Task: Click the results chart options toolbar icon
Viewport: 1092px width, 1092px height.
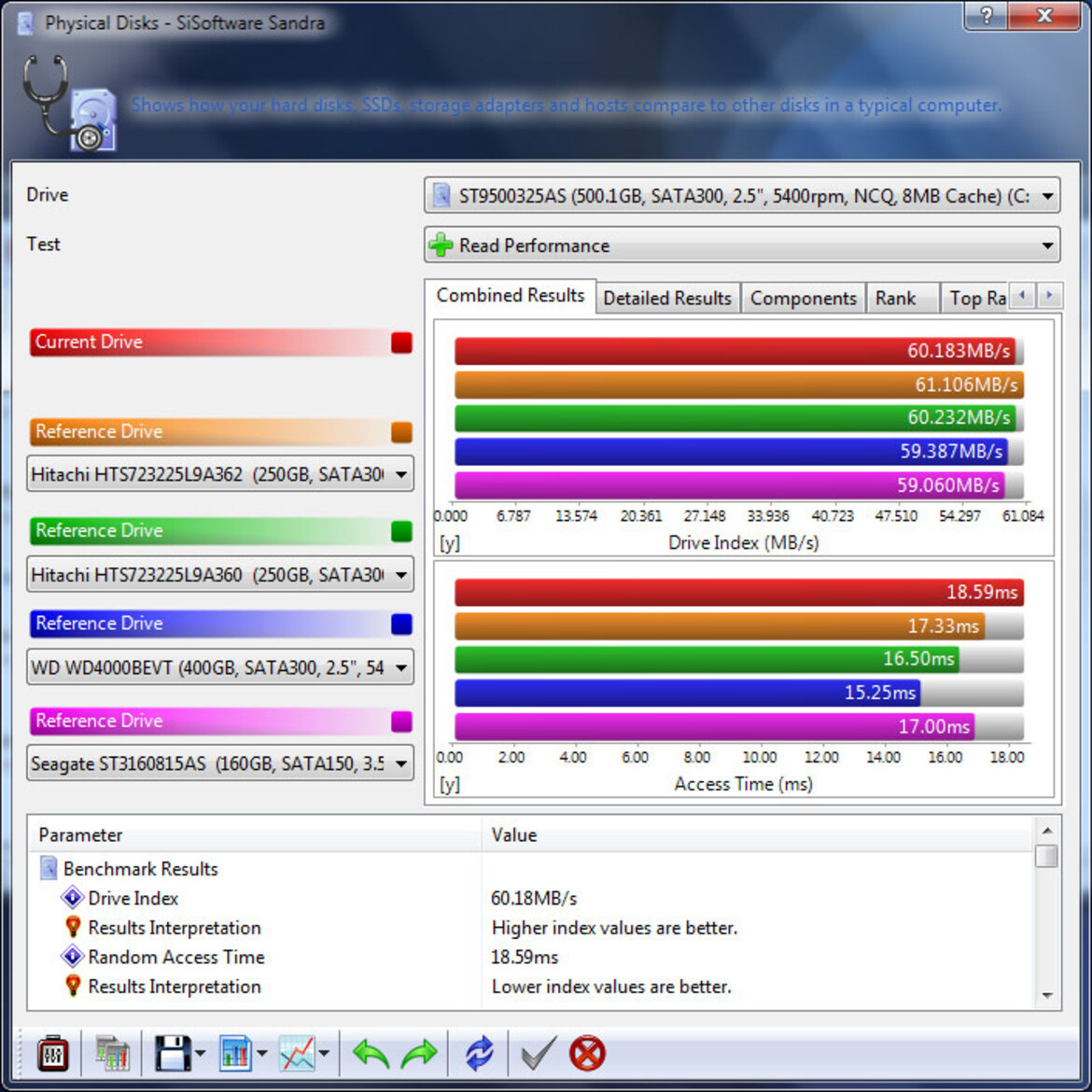Action: (x=112, y=1053)
